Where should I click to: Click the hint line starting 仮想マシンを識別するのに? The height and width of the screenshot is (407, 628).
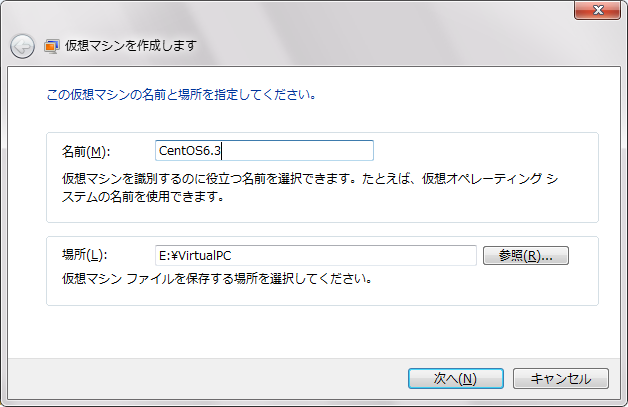click(x=310, y=179)
